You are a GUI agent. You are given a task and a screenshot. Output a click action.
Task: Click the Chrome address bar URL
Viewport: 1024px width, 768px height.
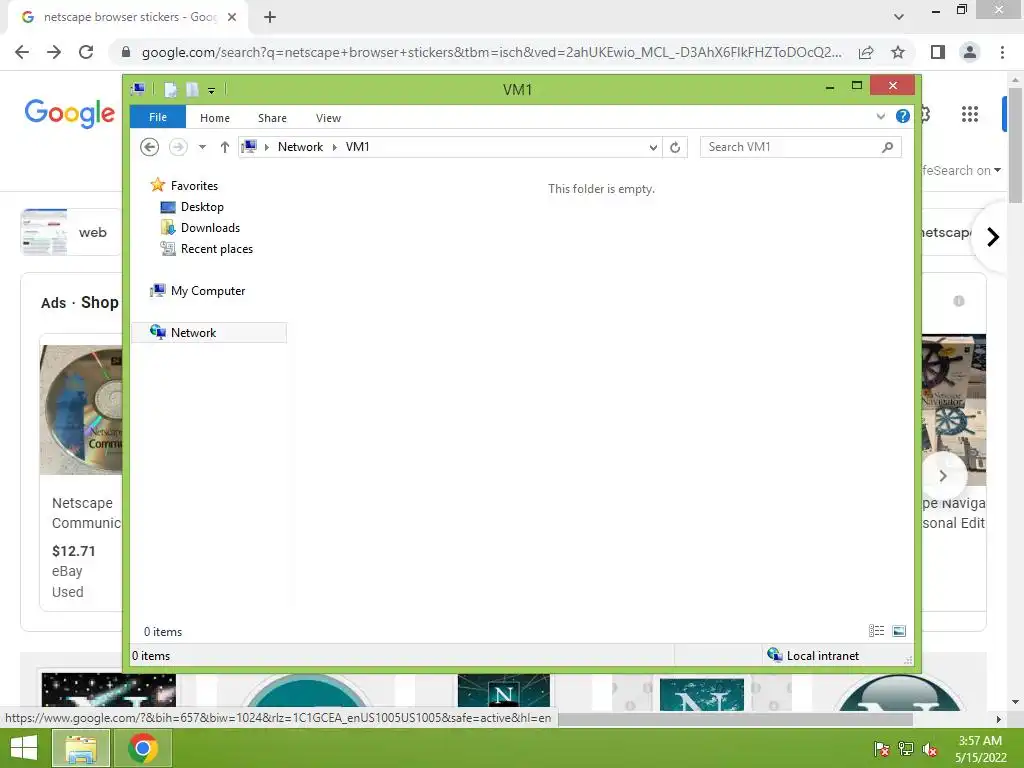[x=491, y=52]
